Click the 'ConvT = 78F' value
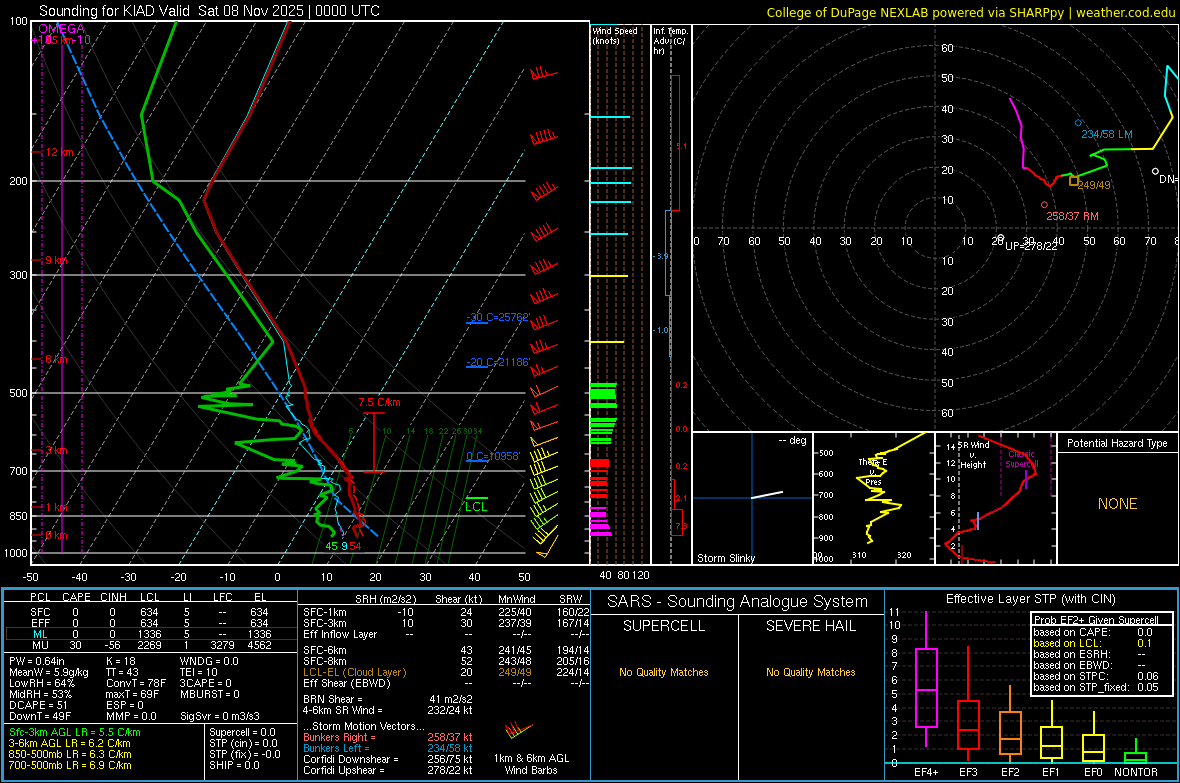 [136, 684]
